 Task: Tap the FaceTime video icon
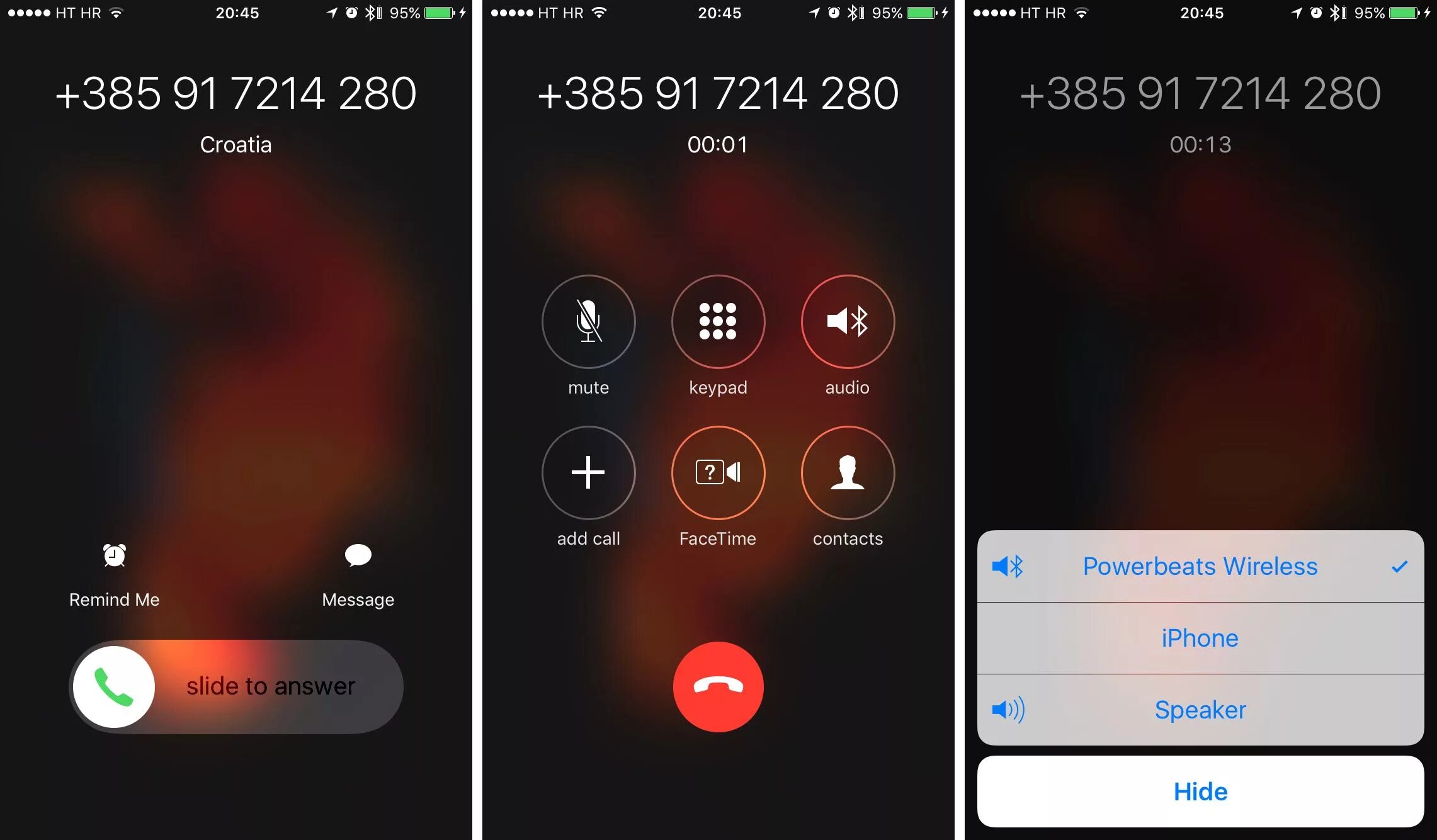click(x=719, y=470)
